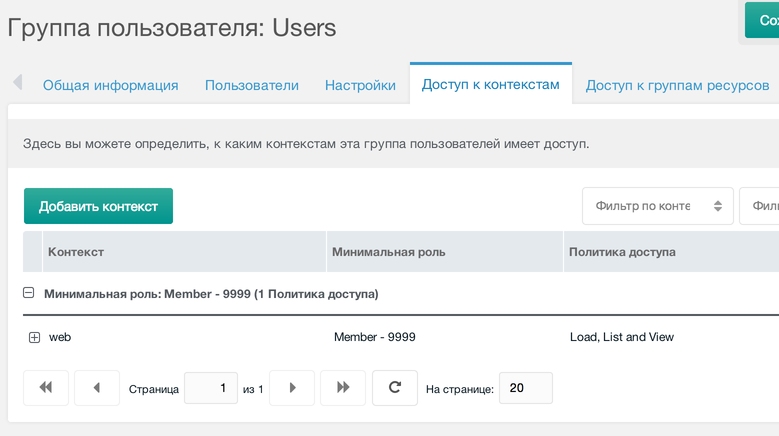Click the Добавить контекст button
This screenshot has height=436, width=779.
coord(98,206)
